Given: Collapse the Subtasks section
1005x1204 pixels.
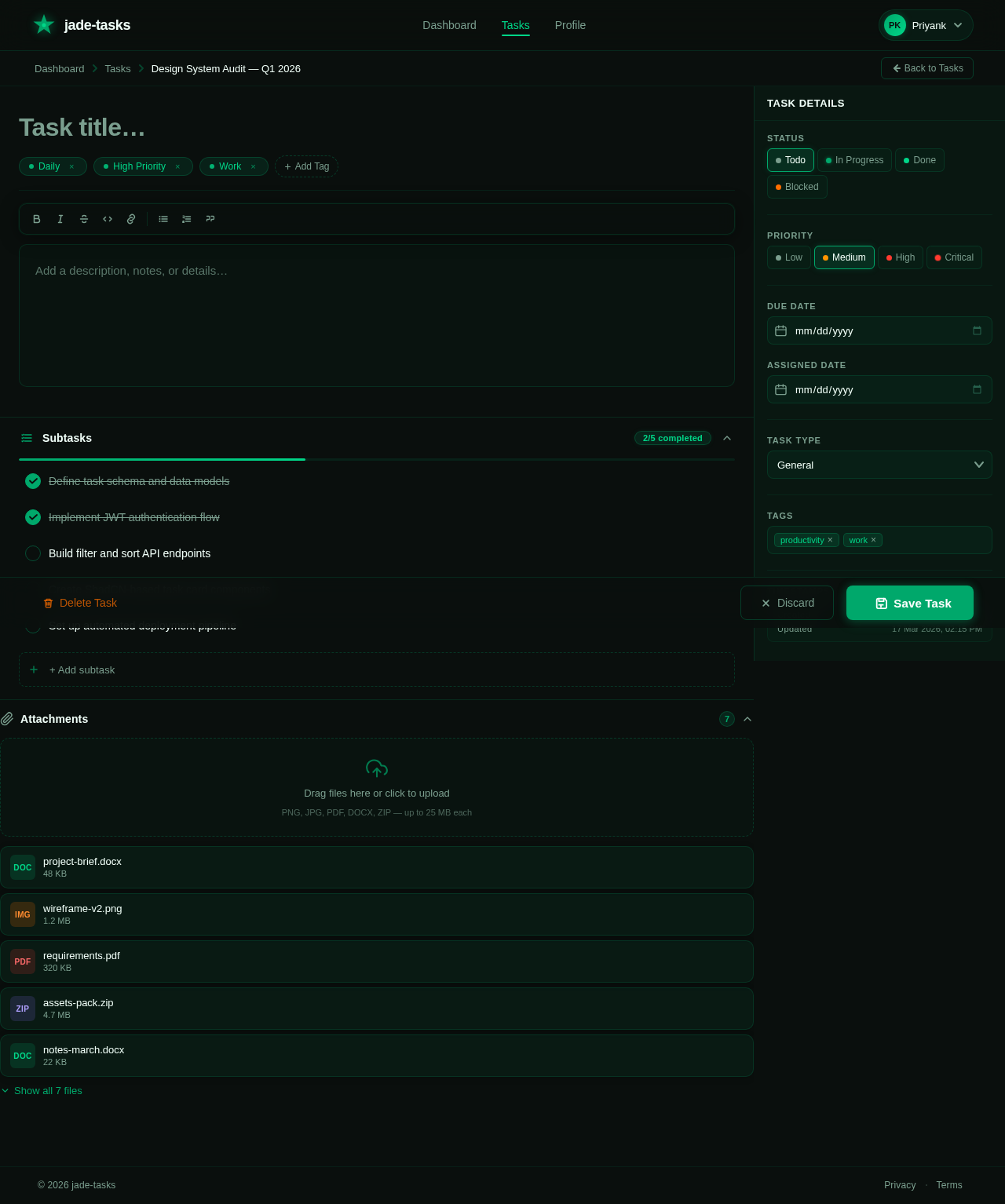Looking at the screenshot, I should pos(726,438).
